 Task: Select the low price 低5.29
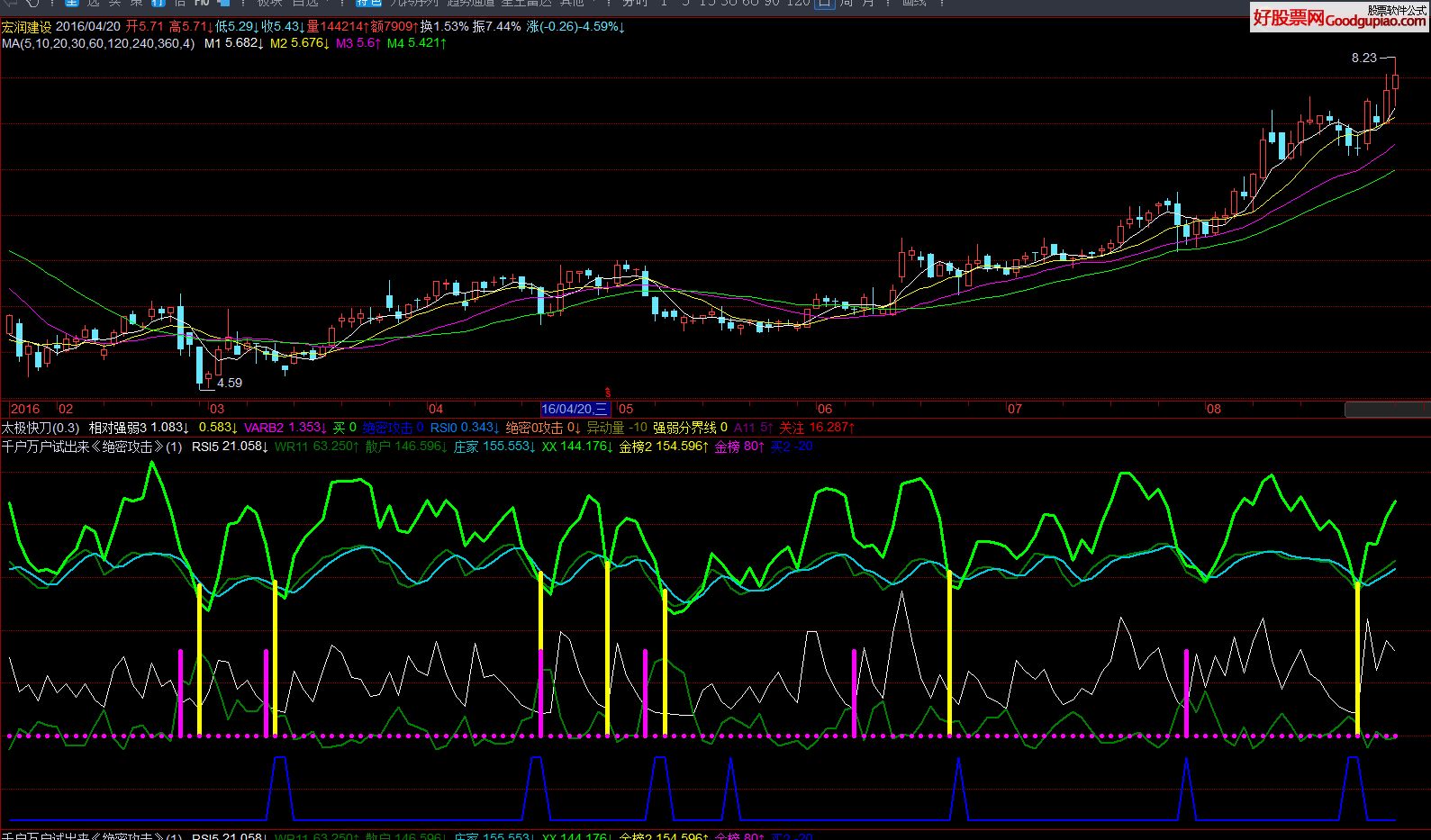[236, 27]
